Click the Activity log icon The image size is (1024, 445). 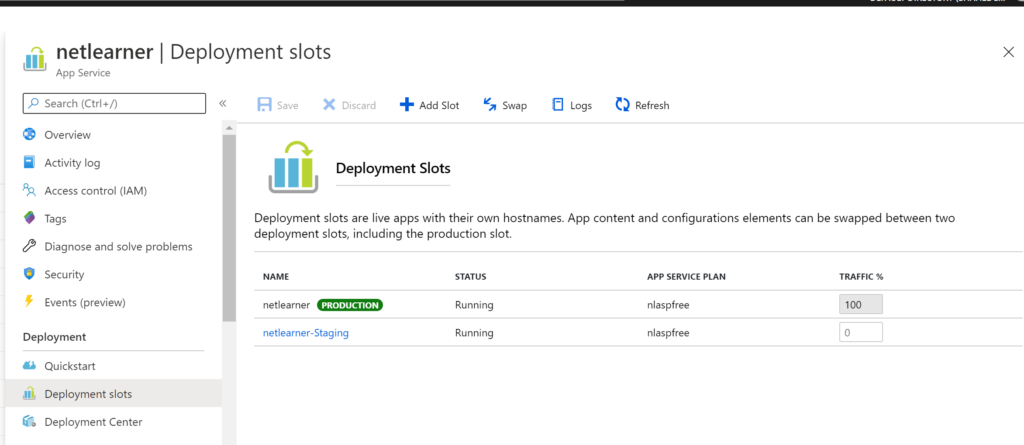29,162
